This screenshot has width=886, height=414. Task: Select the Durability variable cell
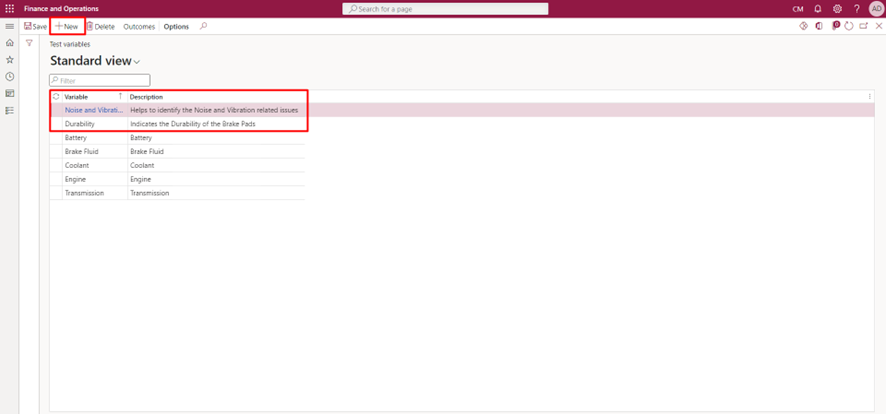pos(95,124)
